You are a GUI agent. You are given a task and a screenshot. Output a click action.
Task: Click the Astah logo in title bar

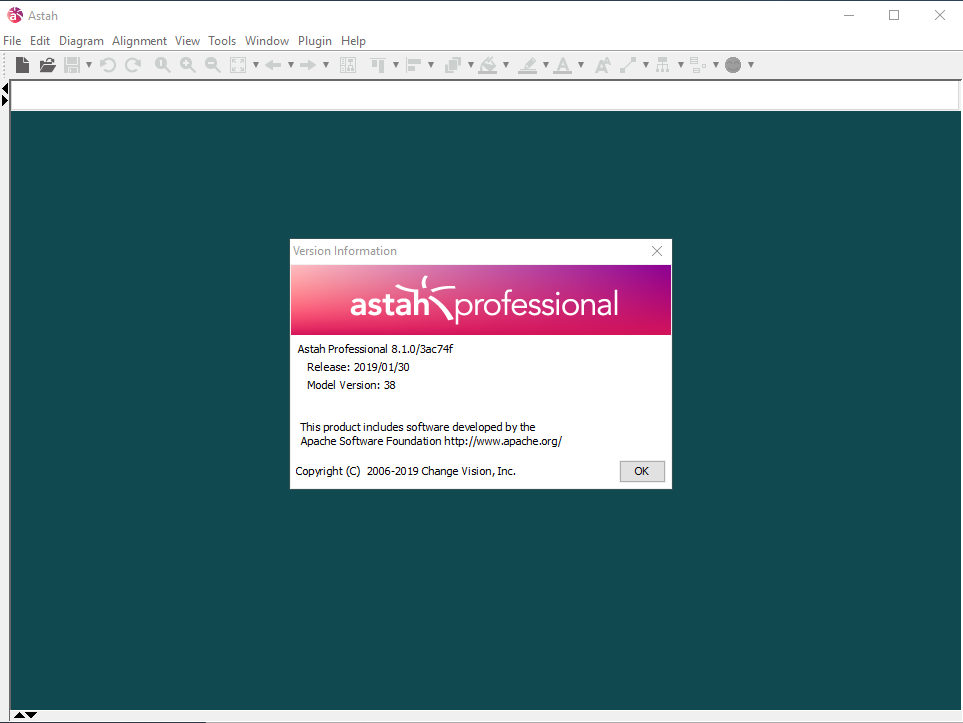coord(15,15)
